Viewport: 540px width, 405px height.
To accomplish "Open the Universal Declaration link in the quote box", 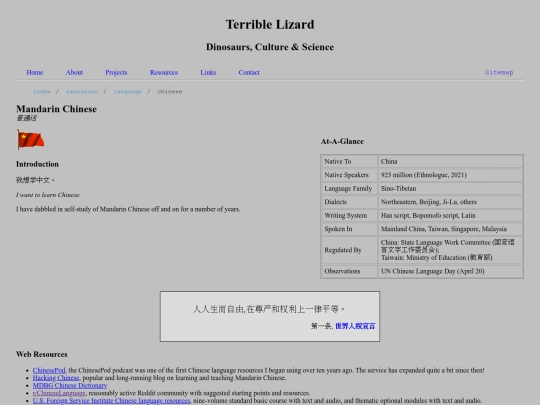I will (x=355, y=326).
